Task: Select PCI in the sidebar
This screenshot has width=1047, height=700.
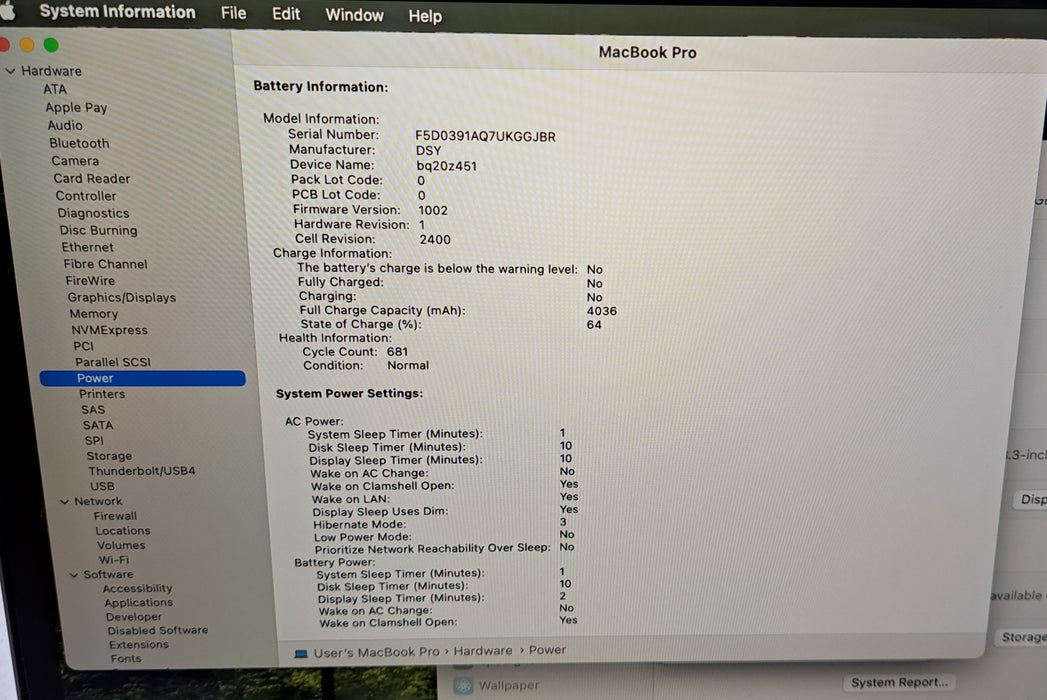Action: pos(83,346)
